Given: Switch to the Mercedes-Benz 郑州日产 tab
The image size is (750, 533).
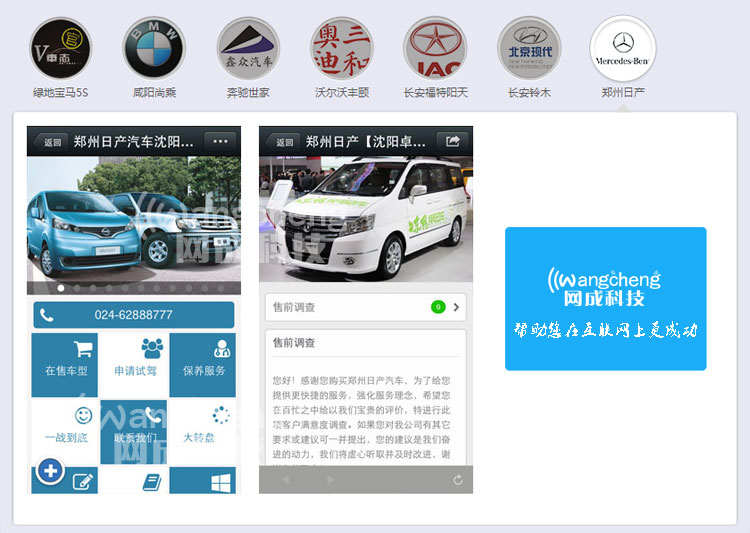Looking at the screenshot, I should click(x=623, y=49).
